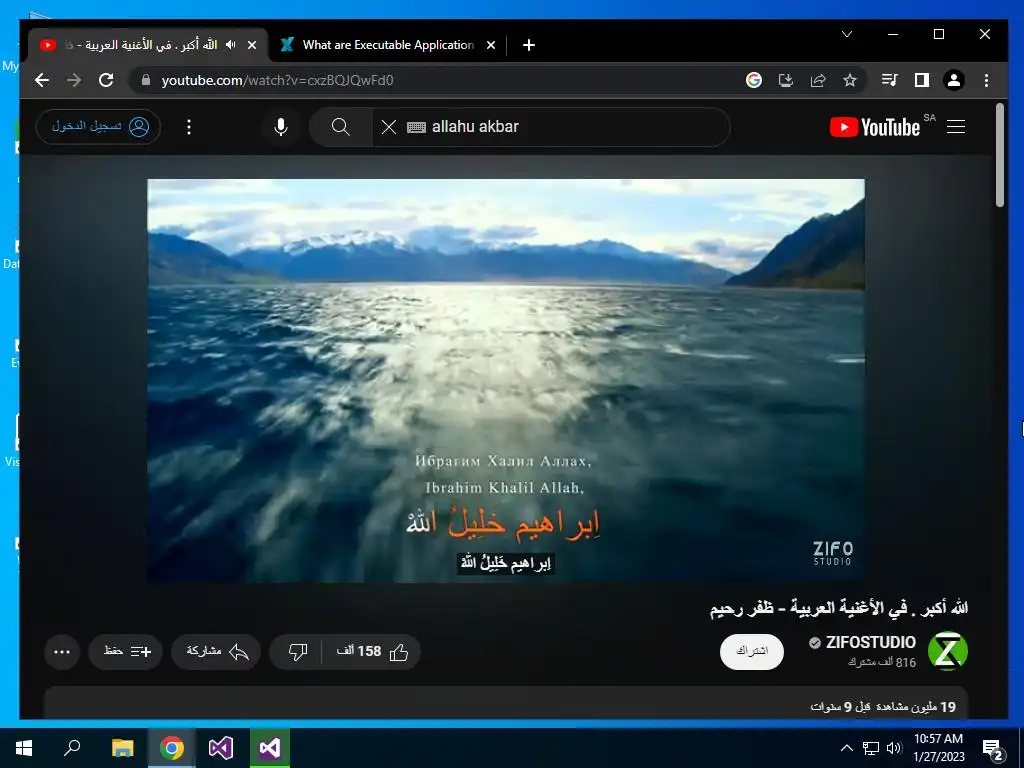Select the YouTube Arabic song tab

(x=148, y=45)
